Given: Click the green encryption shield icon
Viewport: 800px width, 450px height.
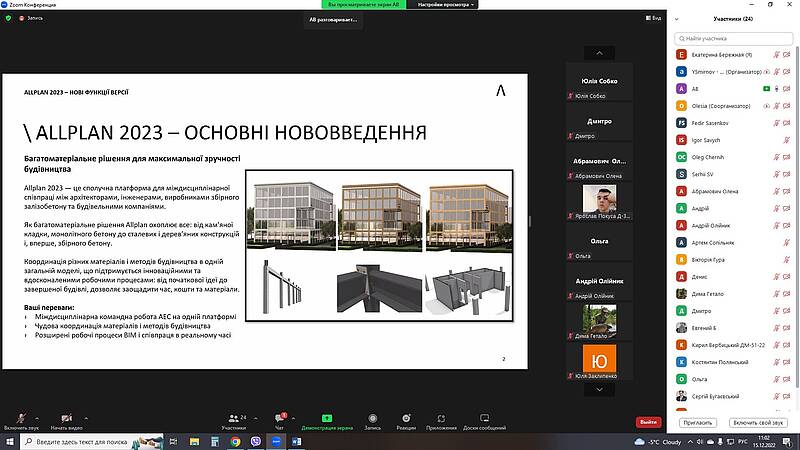Looking at the screenshot, I should [8, 18].
